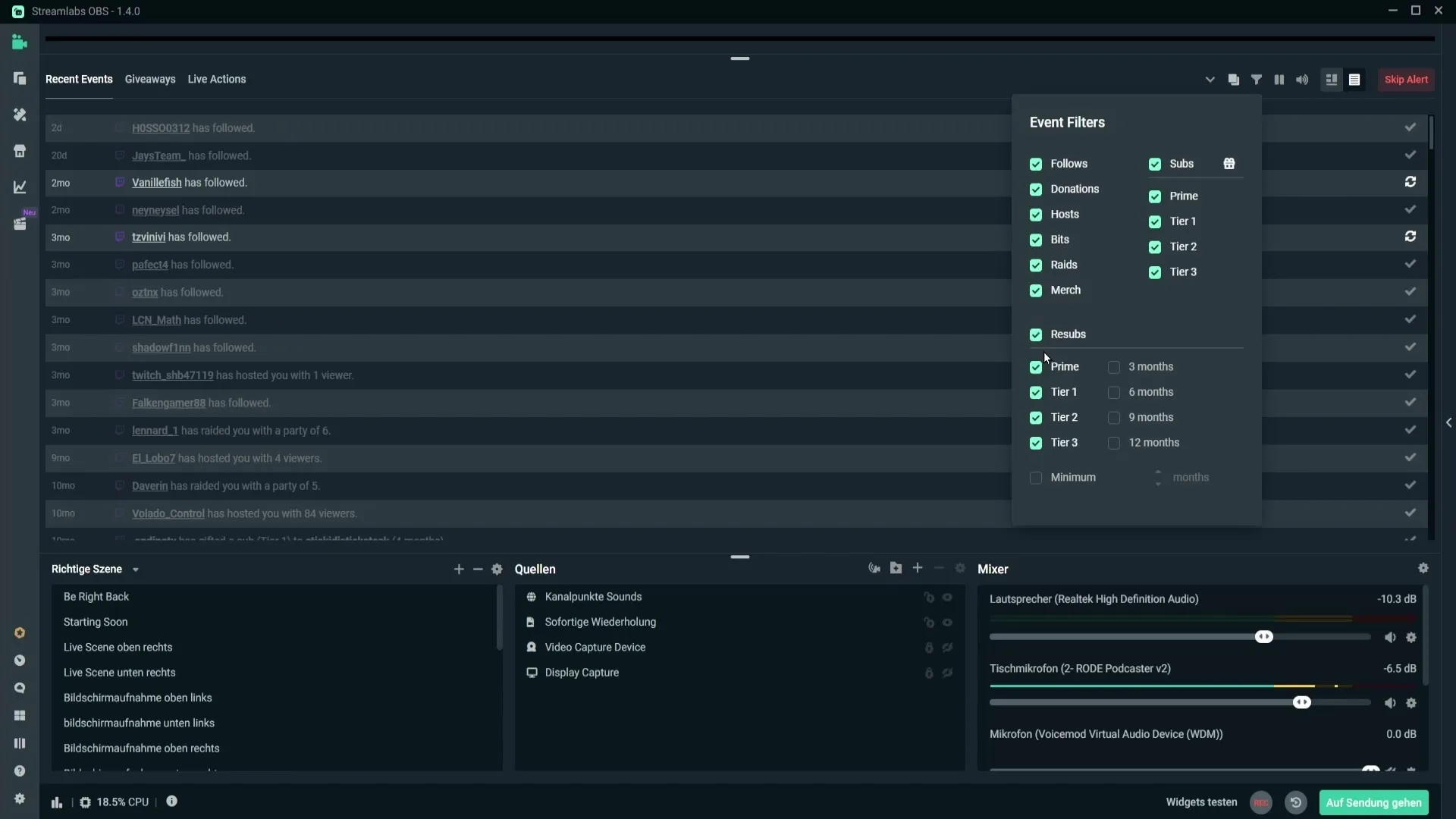Toggle the Donations event filter checkbox

click(1037, 188)
